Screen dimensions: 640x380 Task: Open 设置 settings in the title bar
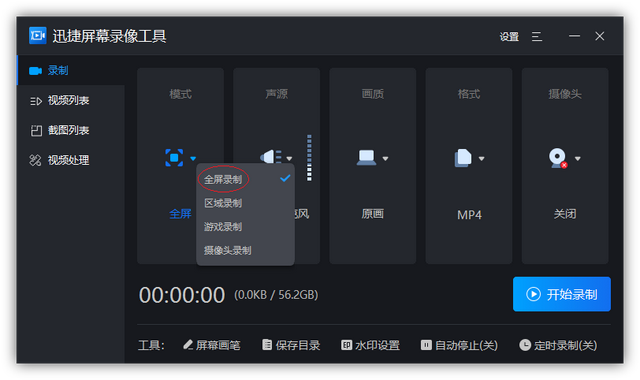[509, 37]
